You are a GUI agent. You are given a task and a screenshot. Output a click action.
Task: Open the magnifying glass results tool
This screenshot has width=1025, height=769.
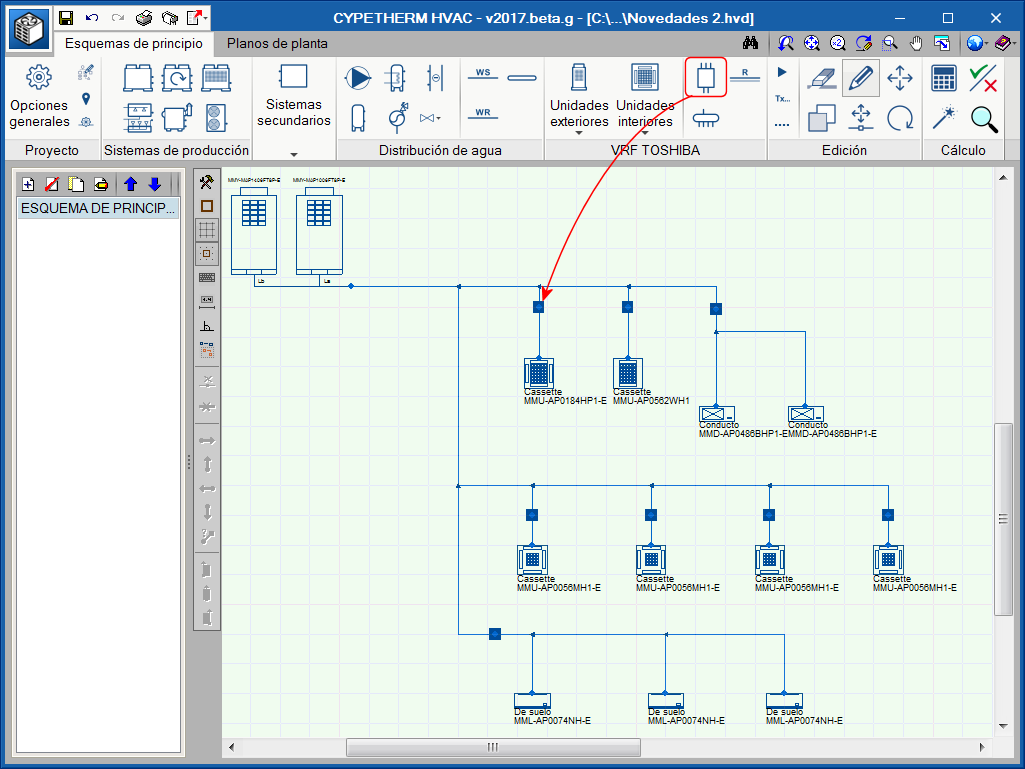tap(984, 118)
